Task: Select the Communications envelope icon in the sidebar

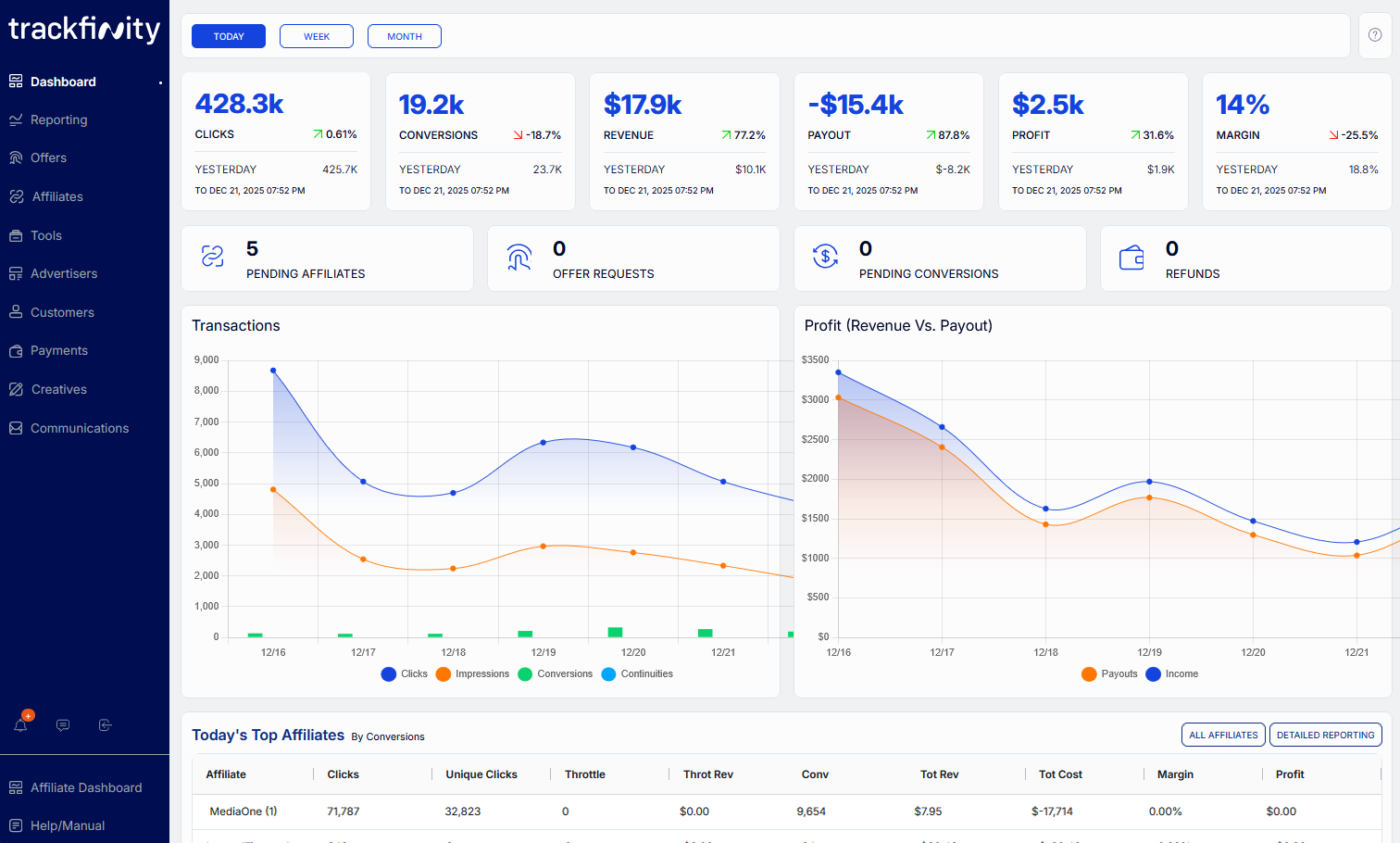Action: [x=16, y=428]
